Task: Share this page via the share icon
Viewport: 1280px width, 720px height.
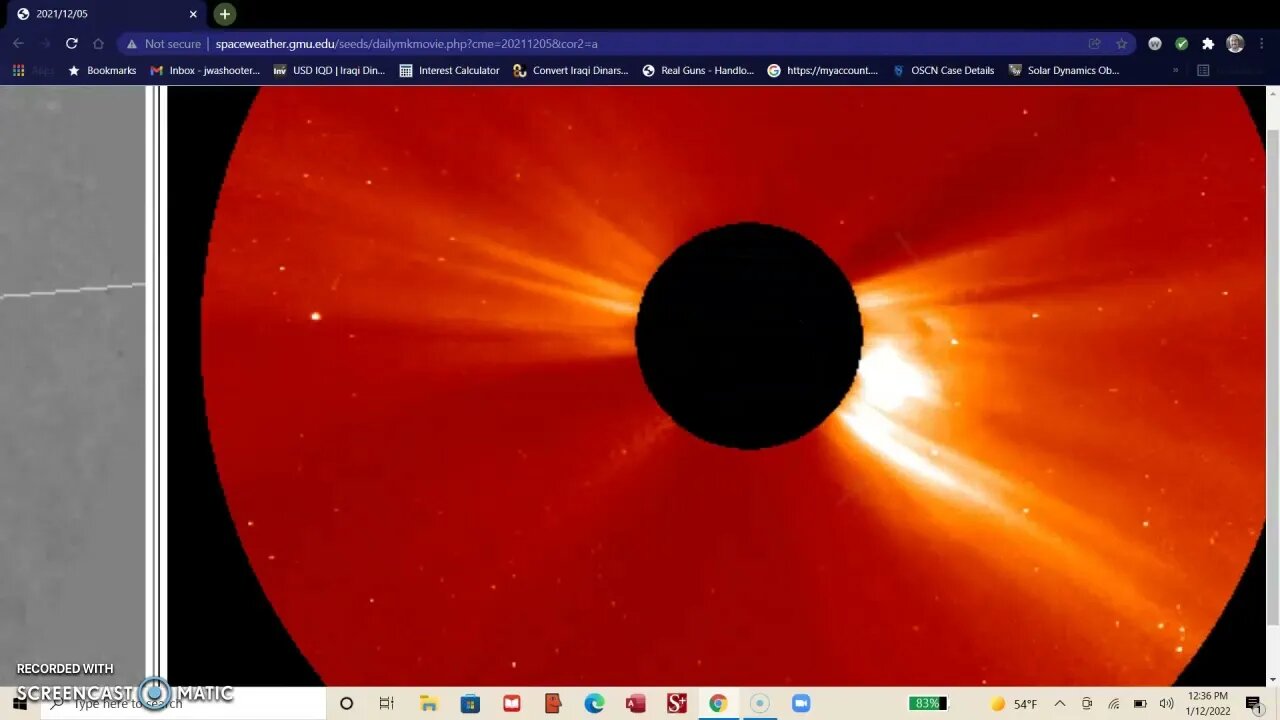Action: coord(1095,44)
